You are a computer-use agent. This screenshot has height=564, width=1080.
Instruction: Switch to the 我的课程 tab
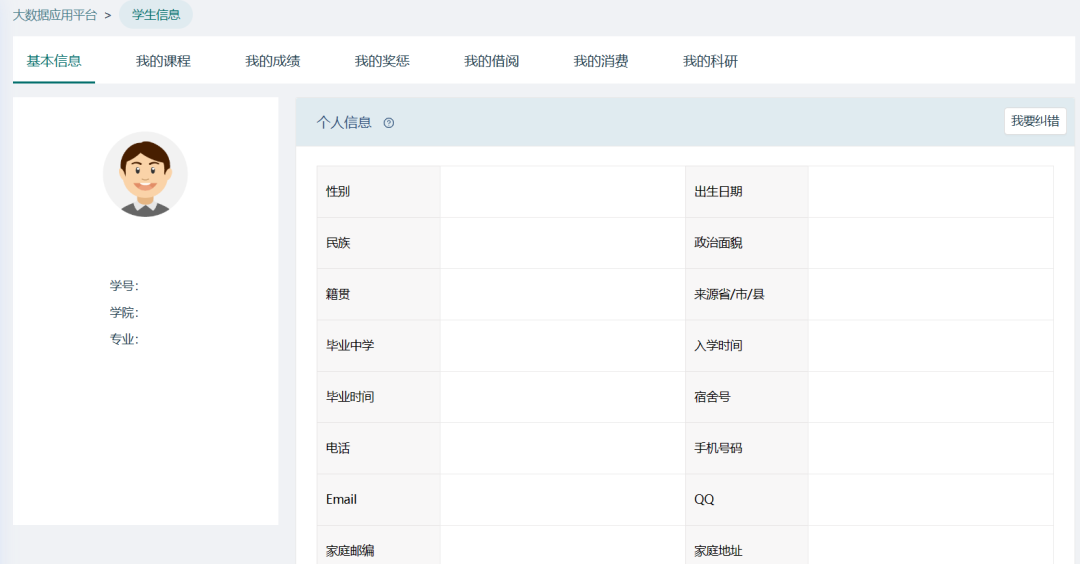tap(163, 61)
